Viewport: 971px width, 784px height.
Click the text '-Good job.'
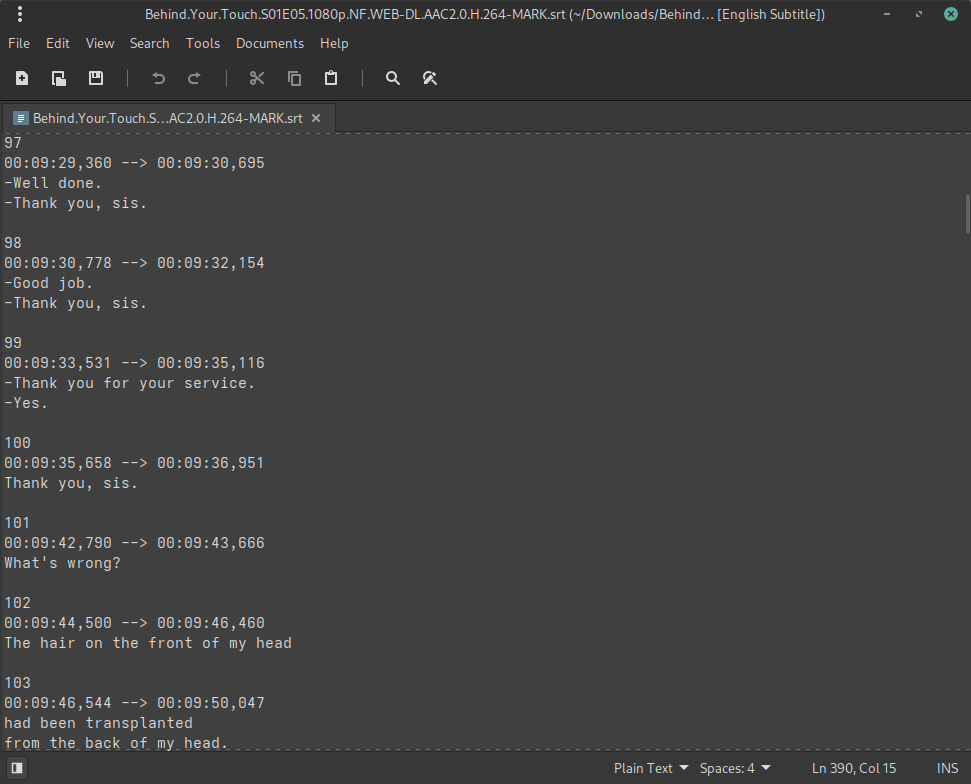[48, 283]
